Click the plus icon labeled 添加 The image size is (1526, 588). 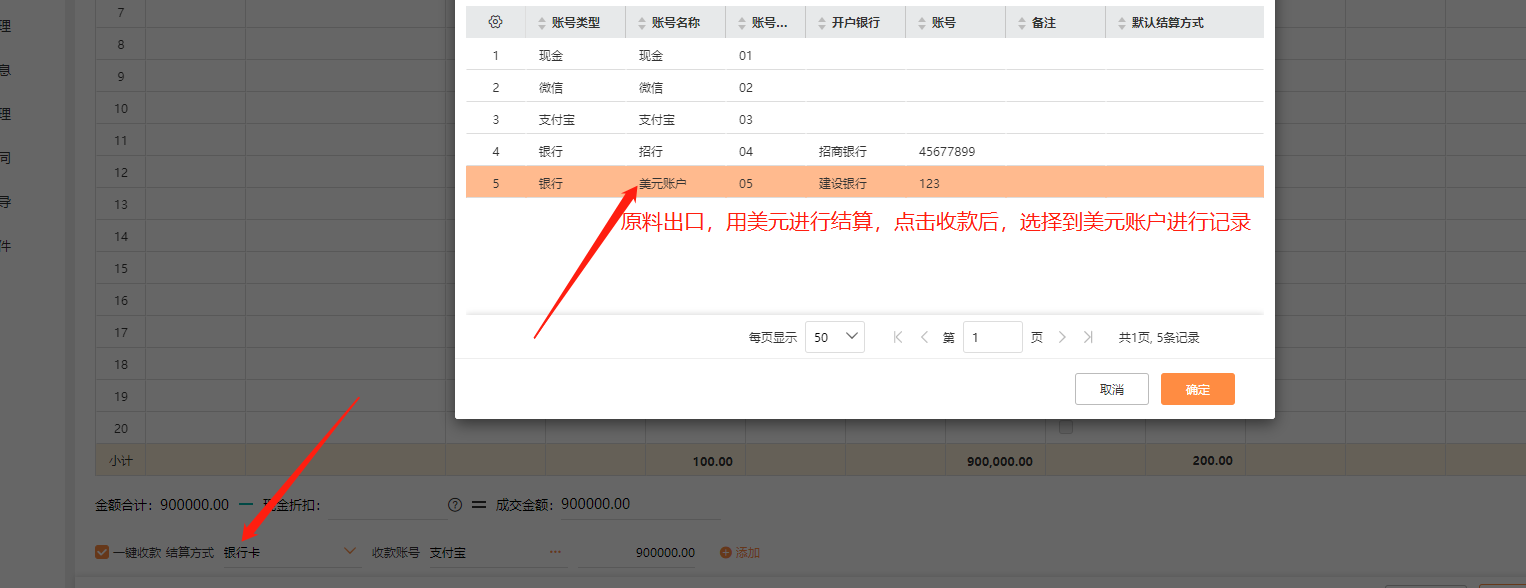(x=726, y=553)
